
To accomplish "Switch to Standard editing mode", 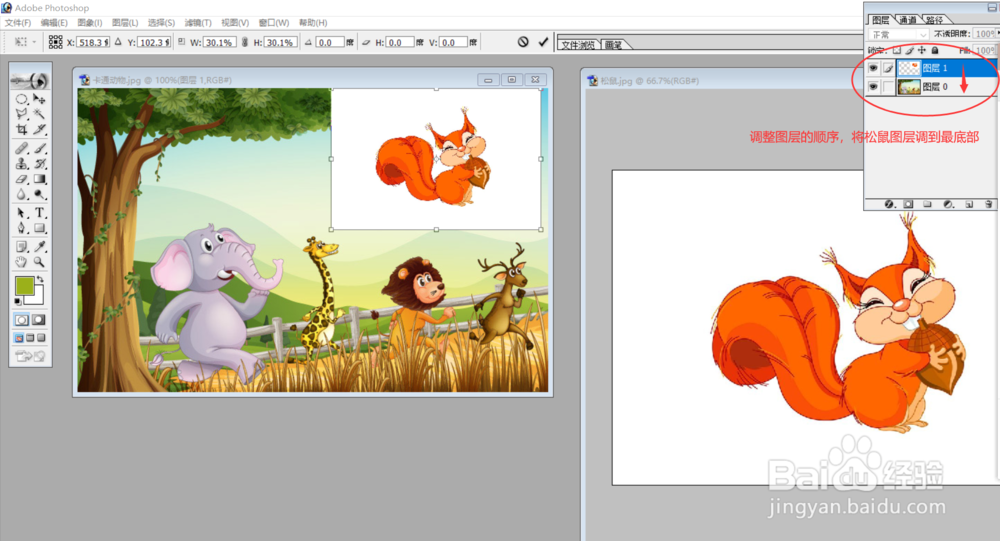I will (x=22, y=320).
